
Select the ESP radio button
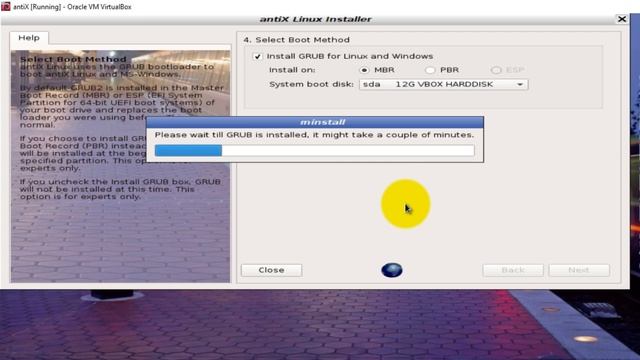click(496, 70)
